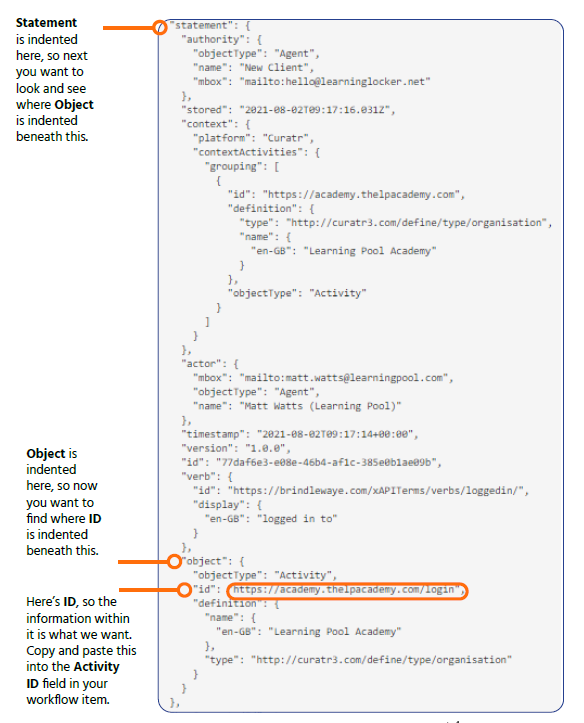
Task: Click the "timestamp" 2021-08-02T09:17:14 value
Action: (335, 434)
